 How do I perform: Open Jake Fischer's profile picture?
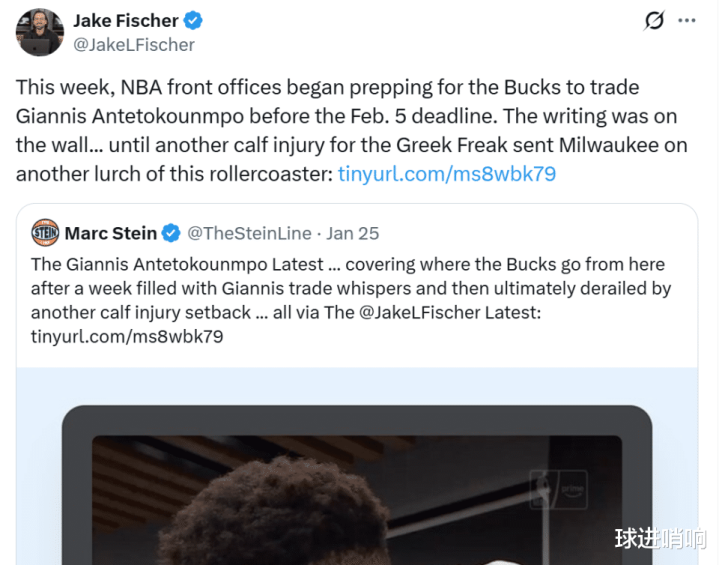pos(40,32)
